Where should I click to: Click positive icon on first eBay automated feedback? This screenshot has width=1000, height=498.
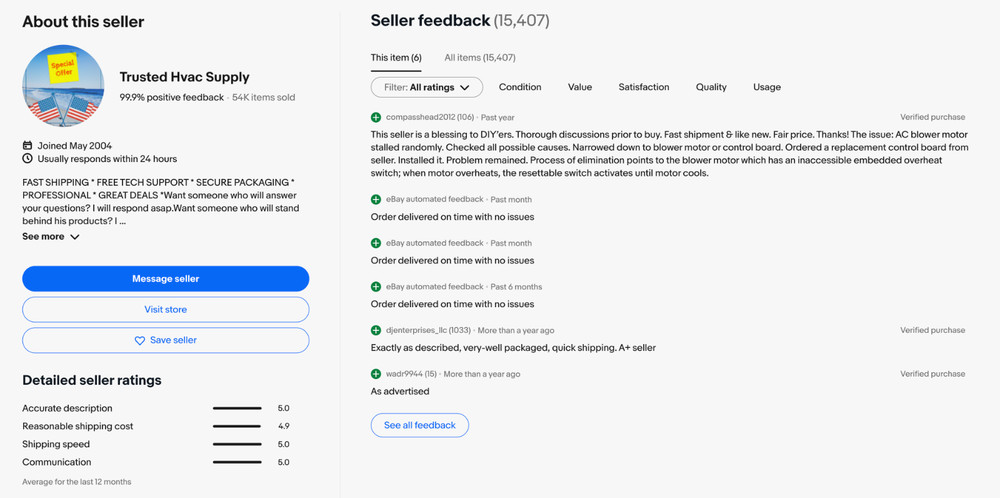pos(376,200)
